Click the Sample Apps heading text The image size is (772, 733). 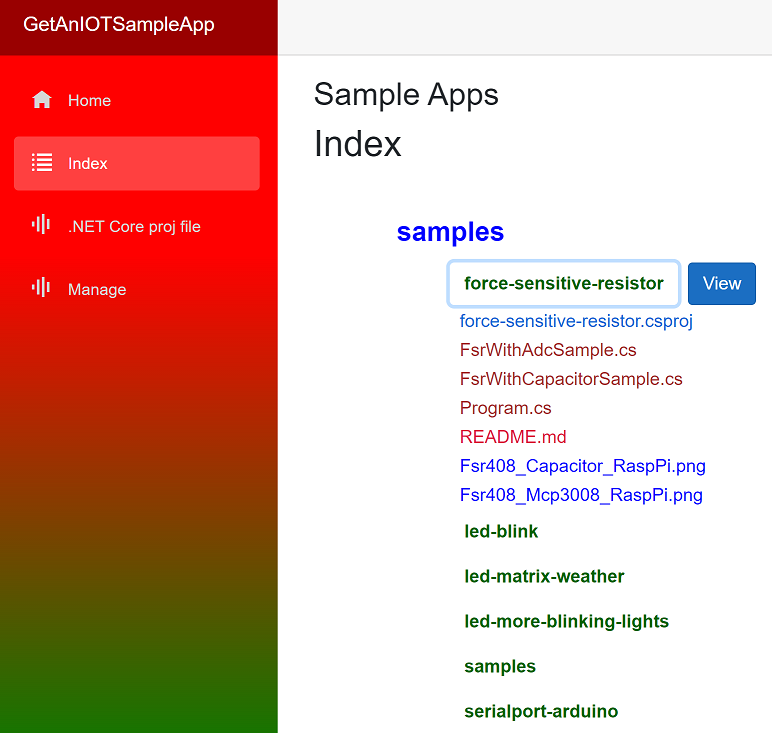tap(406, 95)
